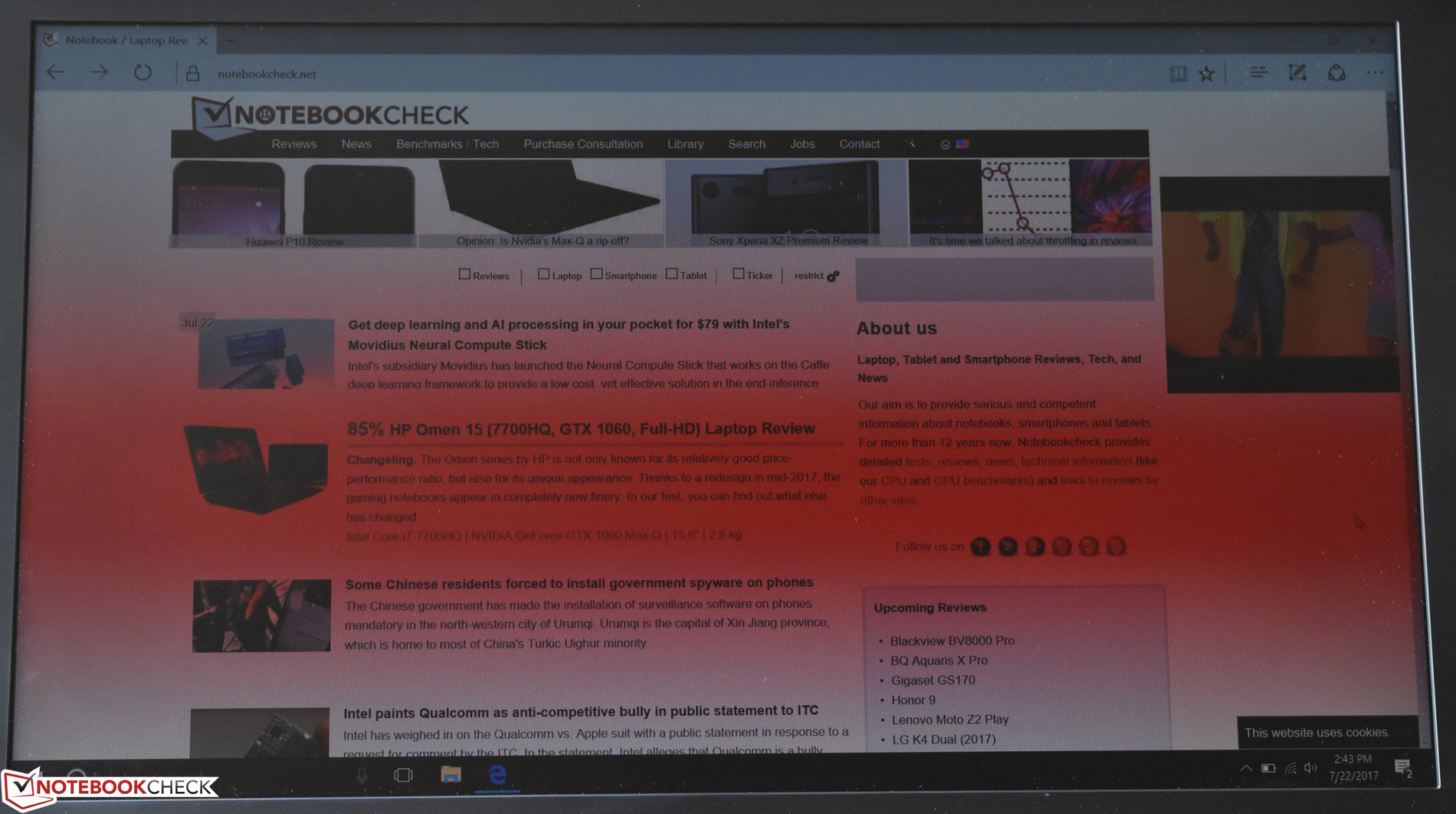Open throttling in reviews teaser
The width and height of the screenshot is (1456, 814).
coord(1031,204)
